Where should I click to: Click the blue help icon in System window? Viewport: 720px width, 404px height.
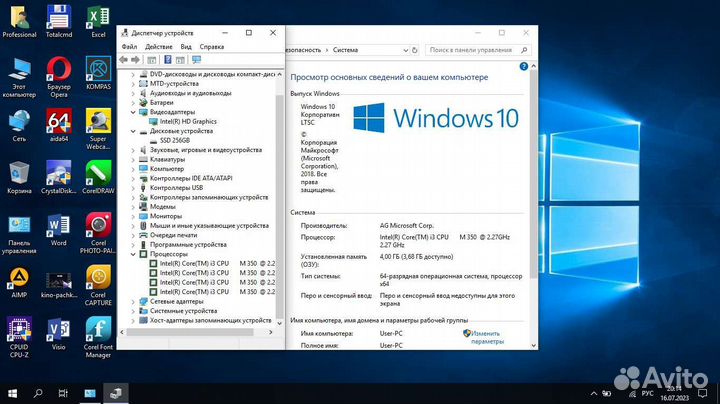point(523,66)
